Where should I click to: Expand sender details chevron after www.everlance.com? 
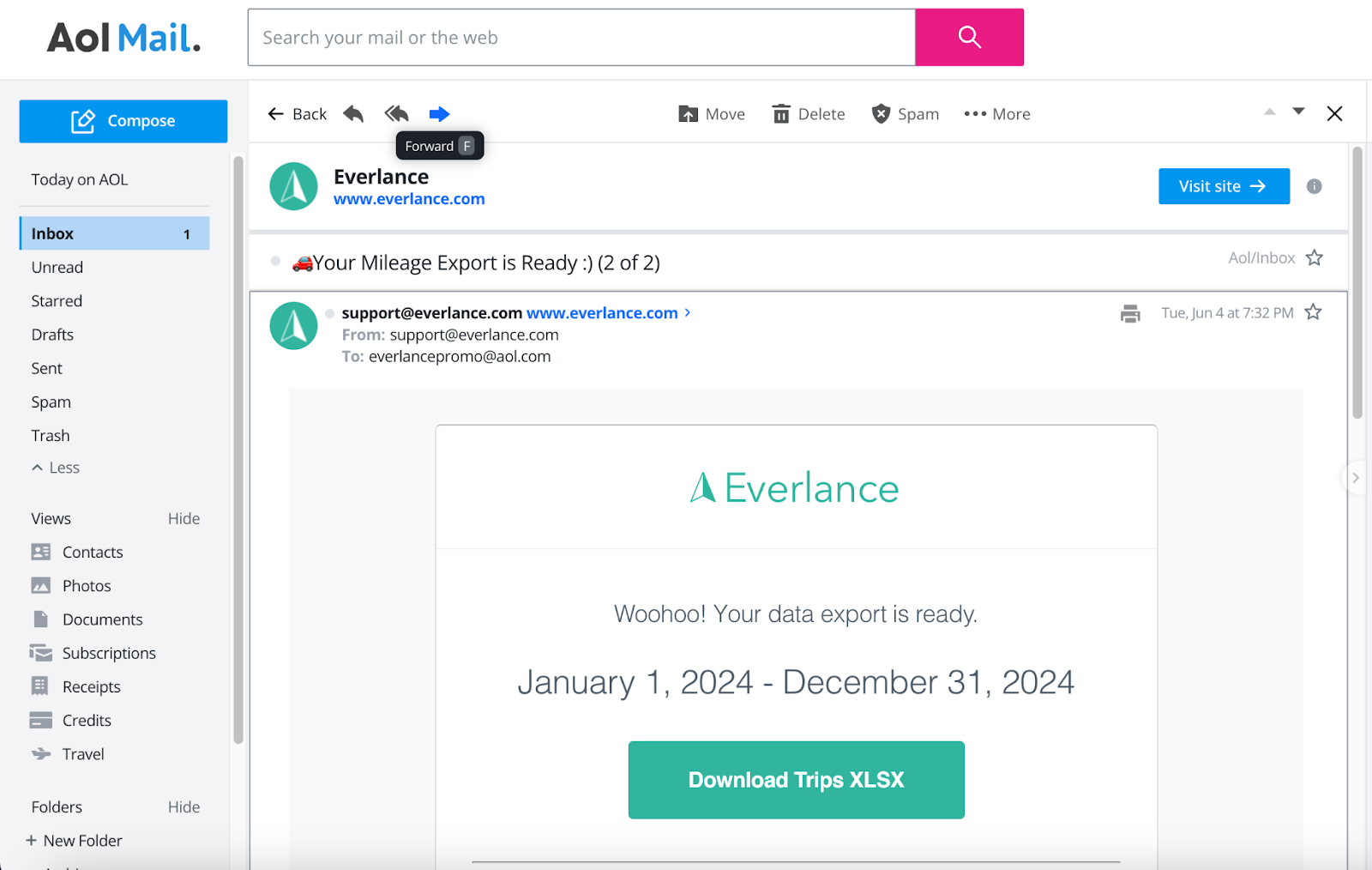pyautogui.click(x=687, y=313)
